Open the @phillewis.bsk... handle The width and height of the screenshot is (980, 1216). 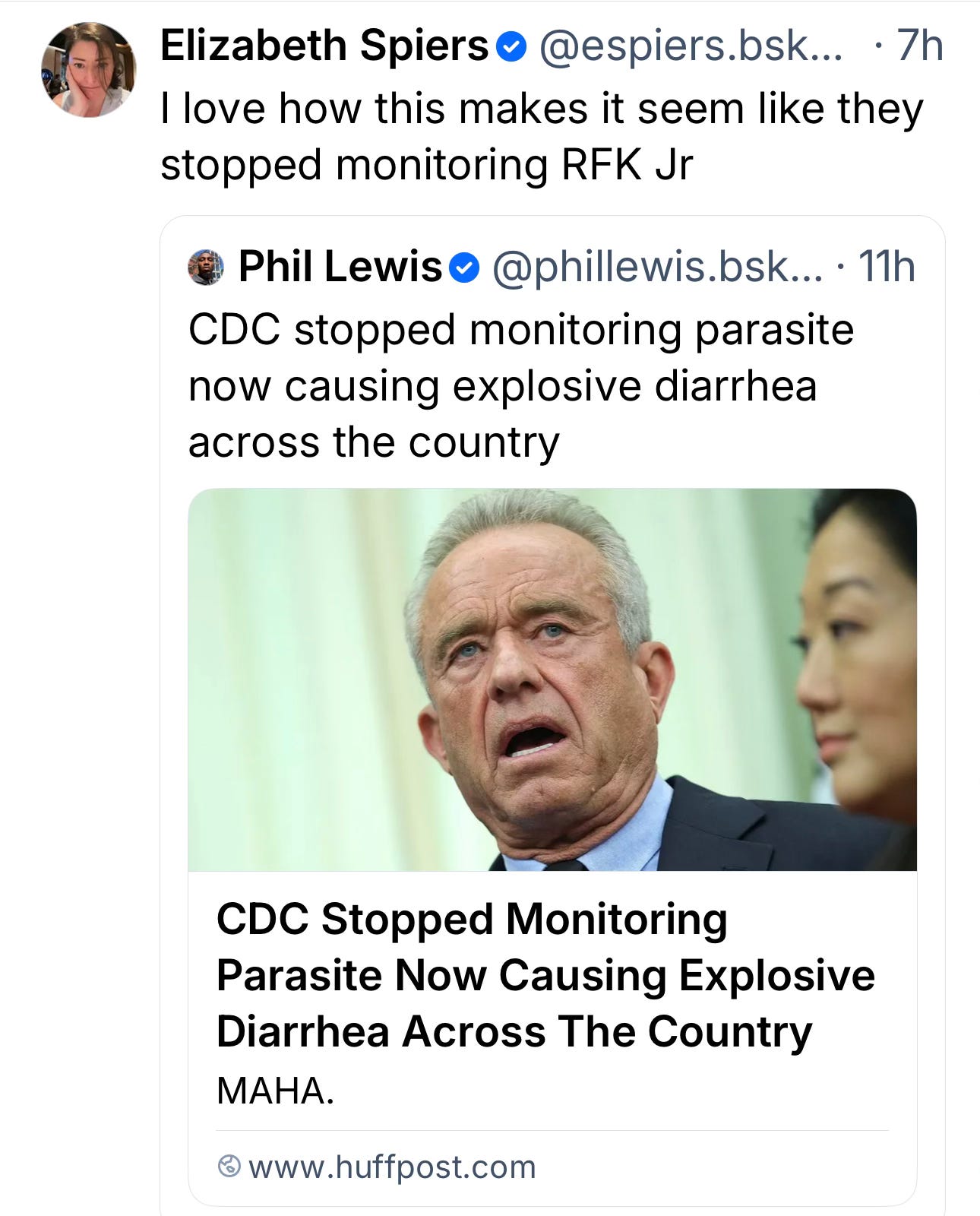click(658, 268)
